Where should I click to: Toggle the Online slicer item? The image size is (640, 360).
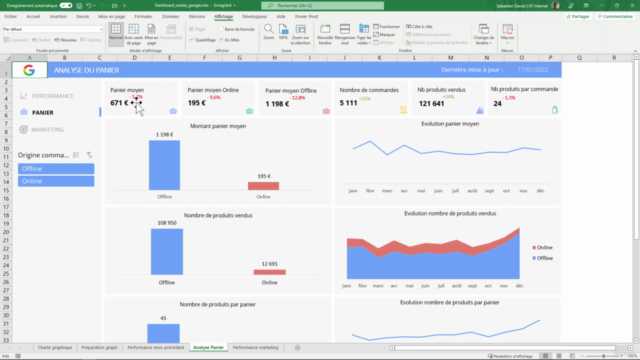56,181
